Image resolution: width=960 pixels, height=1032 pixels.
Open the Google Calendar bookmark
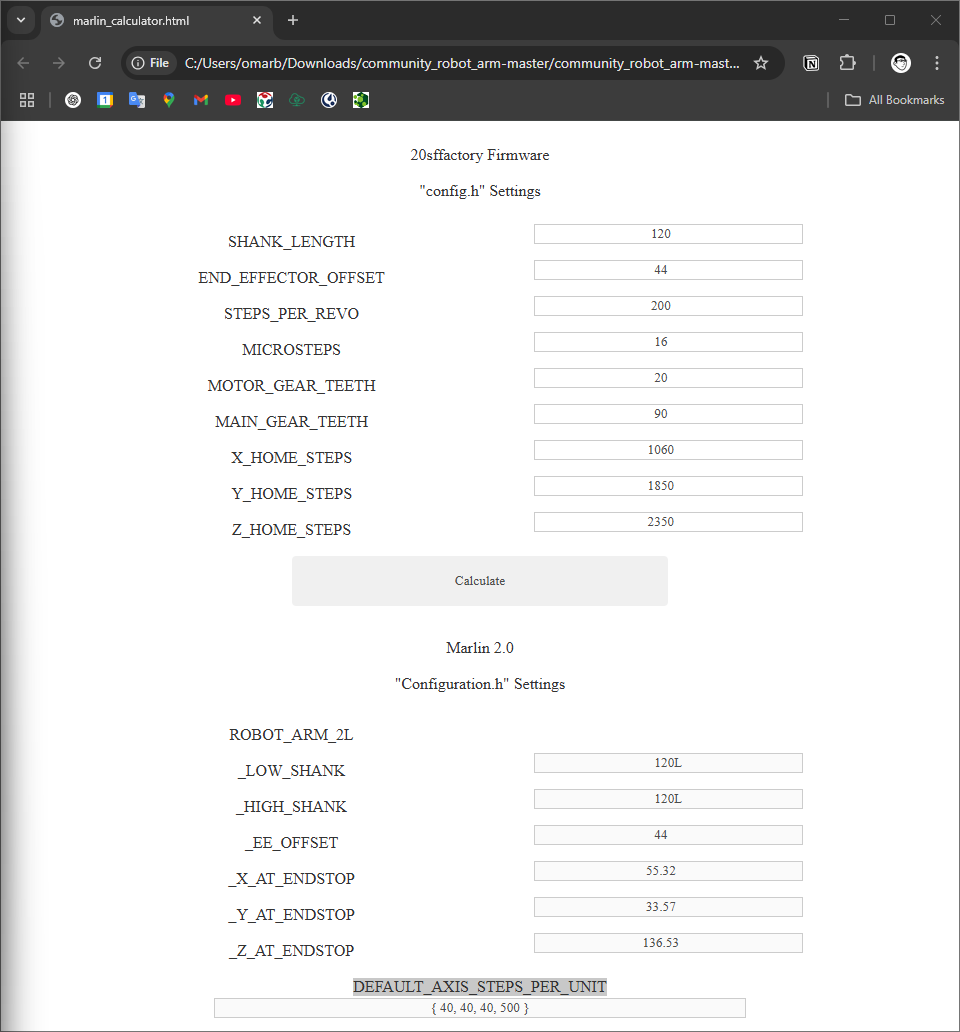point(105,100)
